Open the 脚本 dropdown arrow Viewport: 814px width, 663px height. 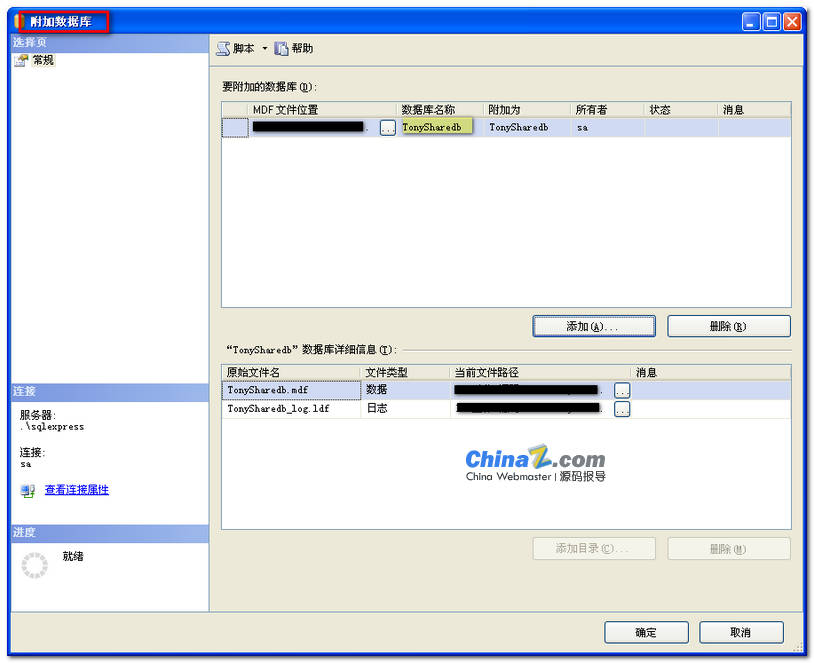[265, 48]
